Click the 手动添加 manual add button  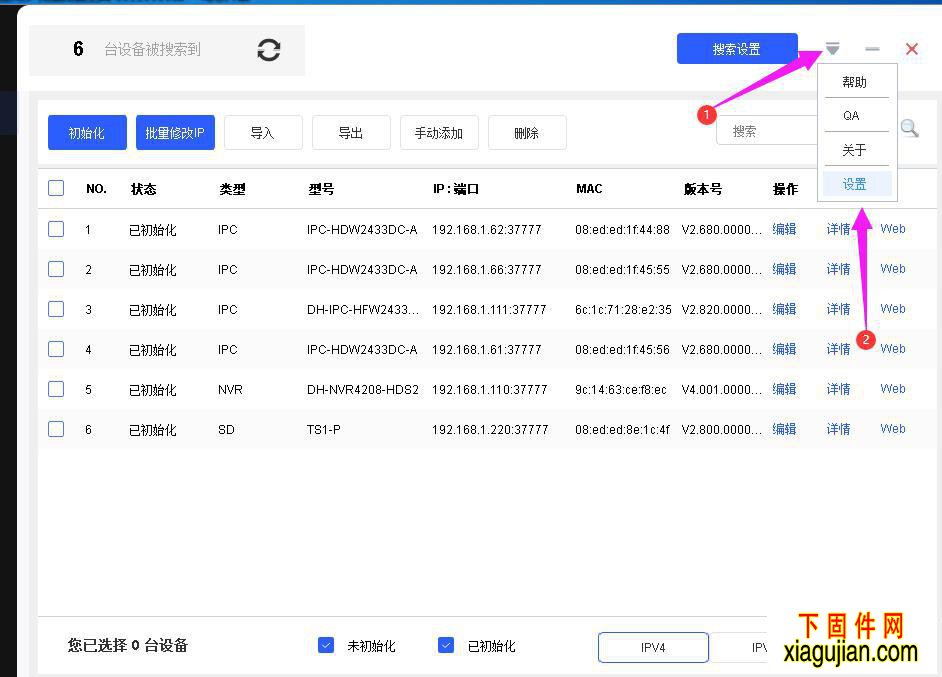tap(439, 132)
